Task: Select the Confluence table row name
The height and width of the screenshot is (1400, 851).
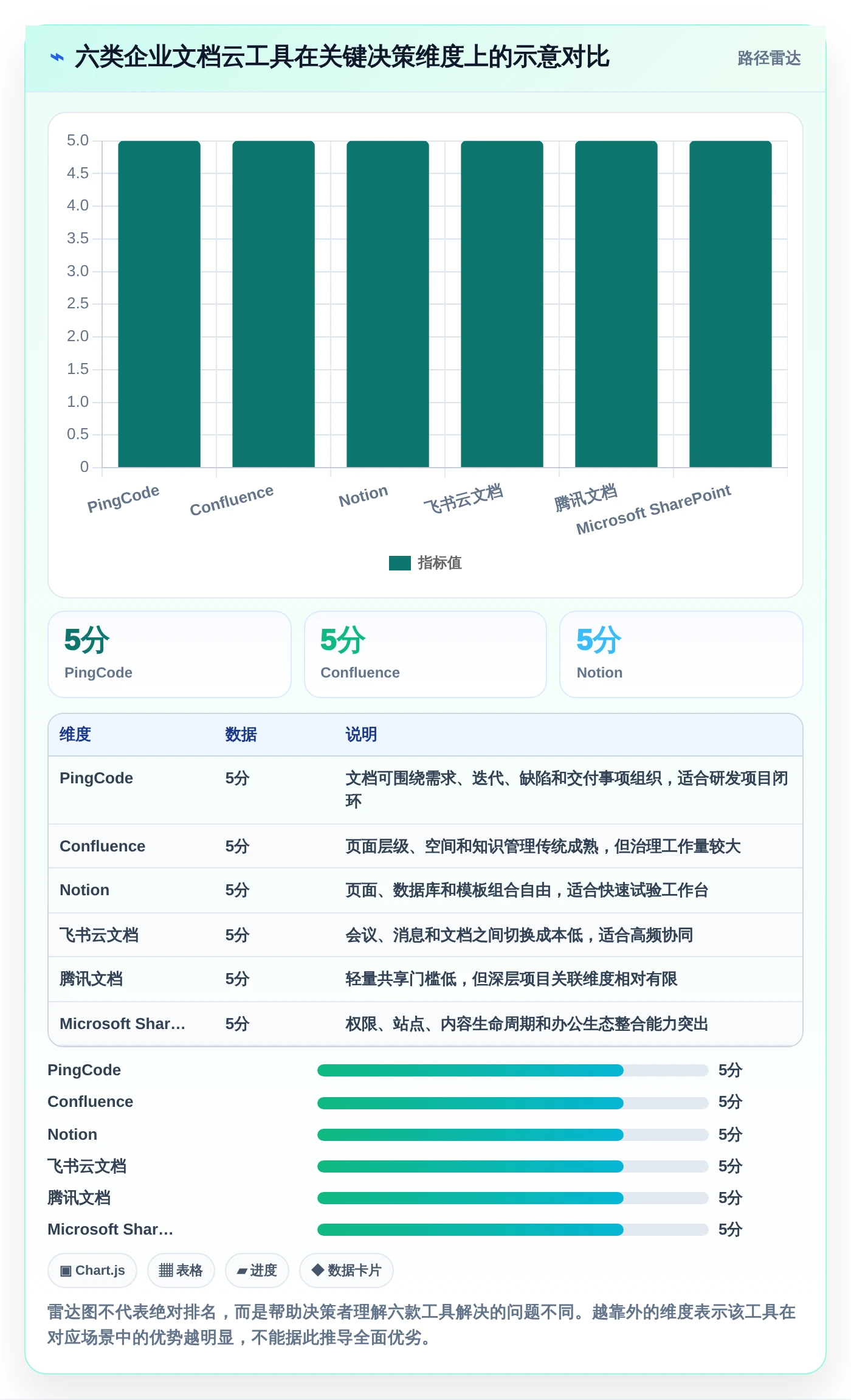Action: (102, 847)
